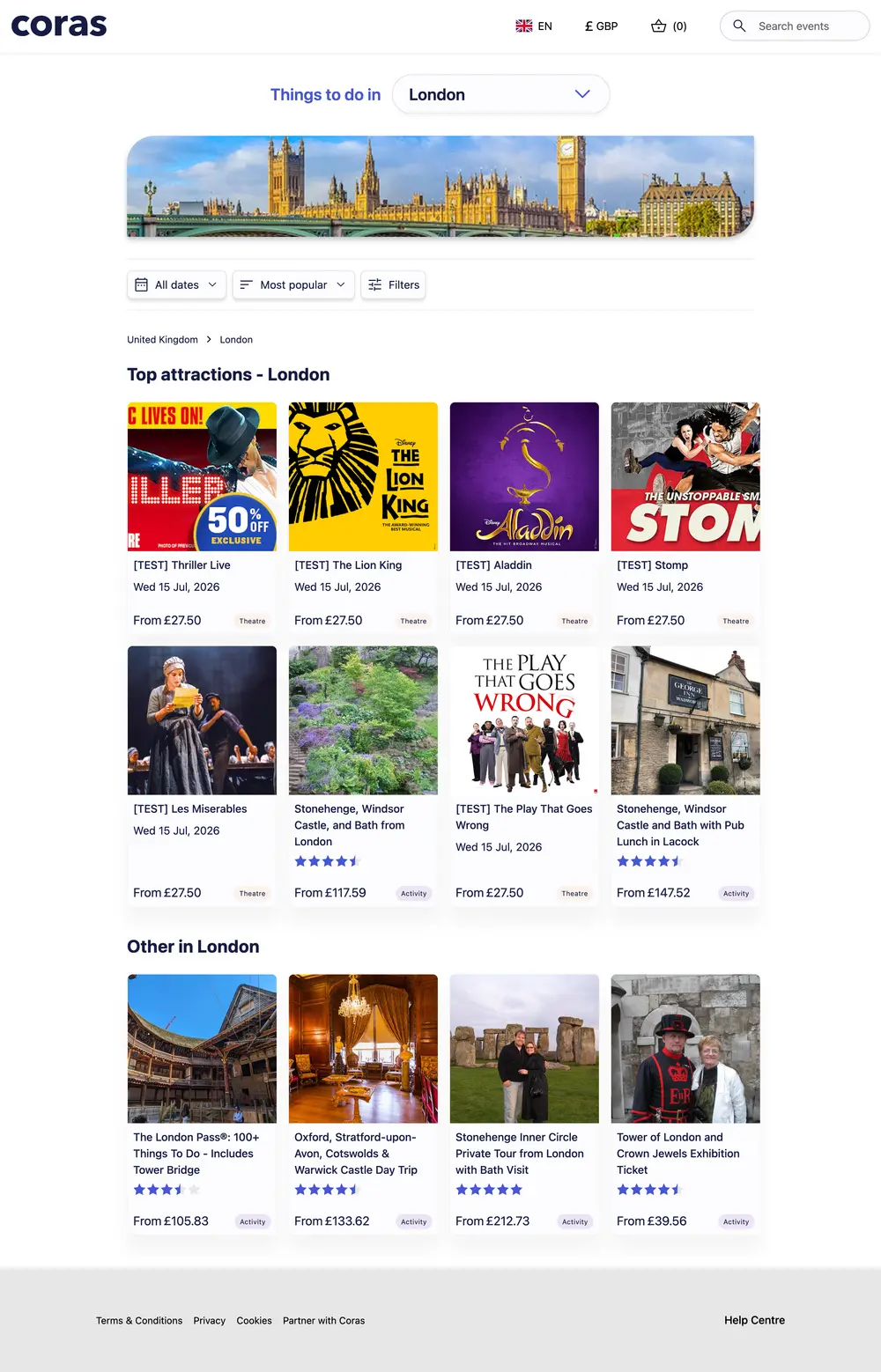This screenshot has width=881, height=1372.
Task: Click the Activity tag on Tower of London card
Action: 736,1221
